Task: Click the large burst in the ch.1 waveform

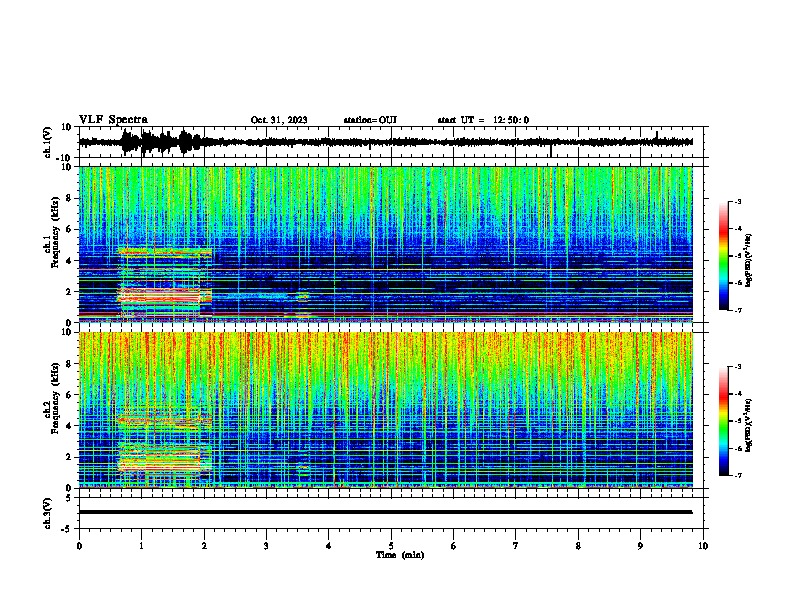Action: click(162, 142)
